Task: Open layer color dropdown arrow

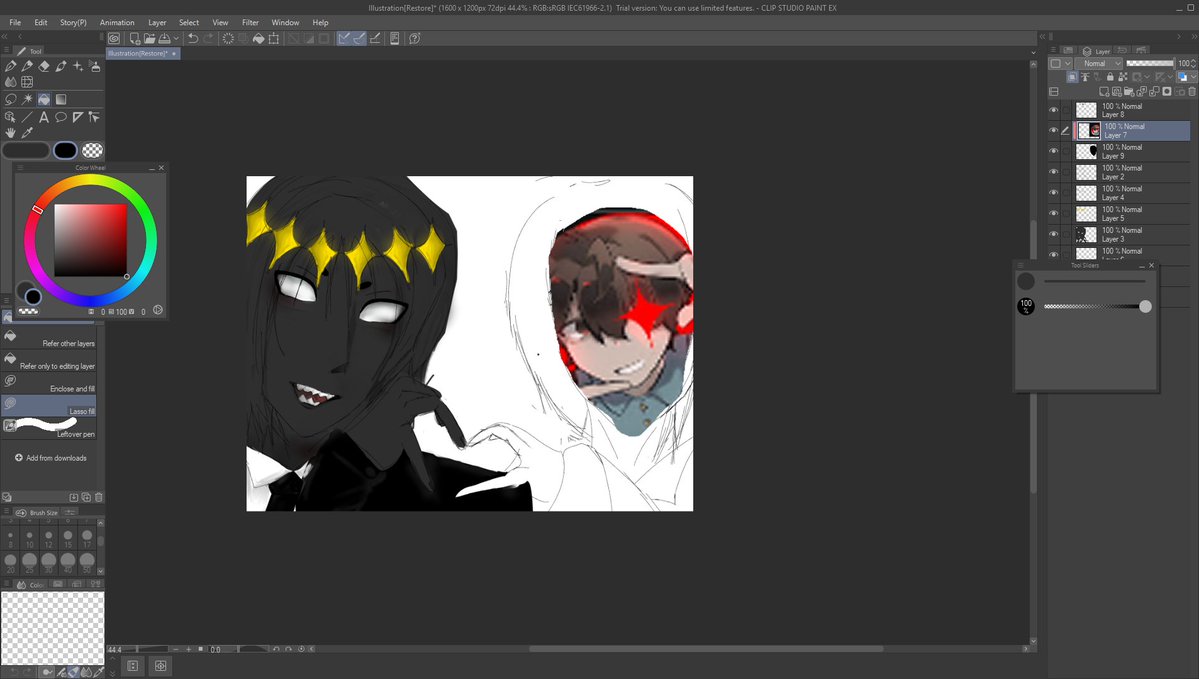Action: click(x=1194, y=77)
